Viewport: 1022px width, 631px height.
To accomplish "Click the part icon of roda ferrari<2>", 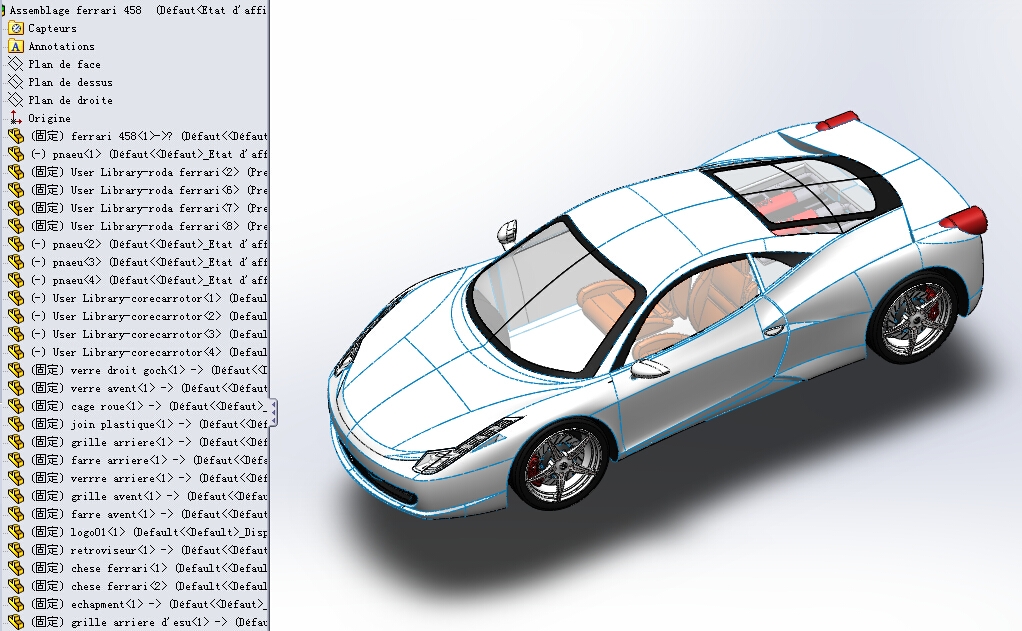I will [16, 172].
